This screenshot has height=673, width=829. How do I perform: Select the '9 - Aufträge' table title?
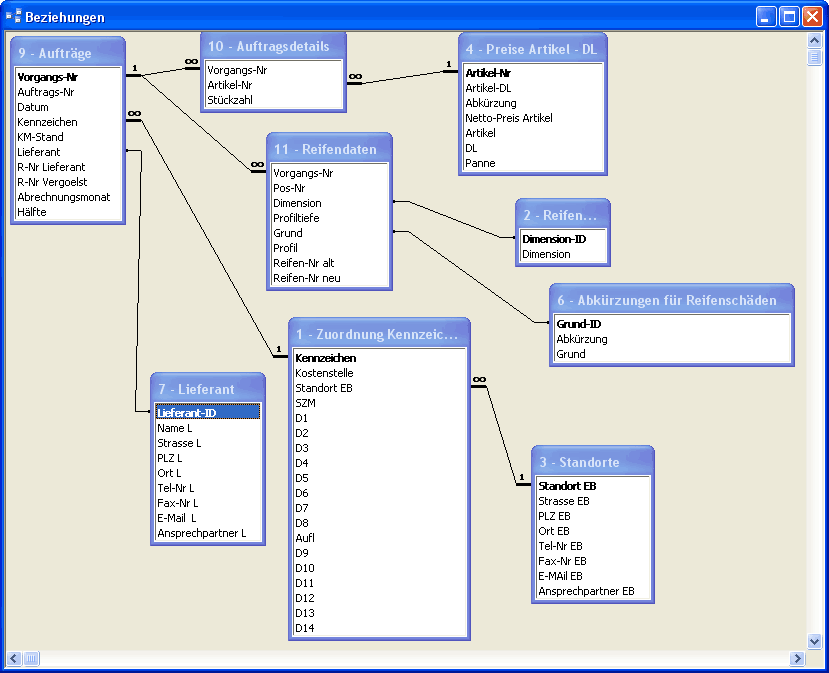point(54,53)
